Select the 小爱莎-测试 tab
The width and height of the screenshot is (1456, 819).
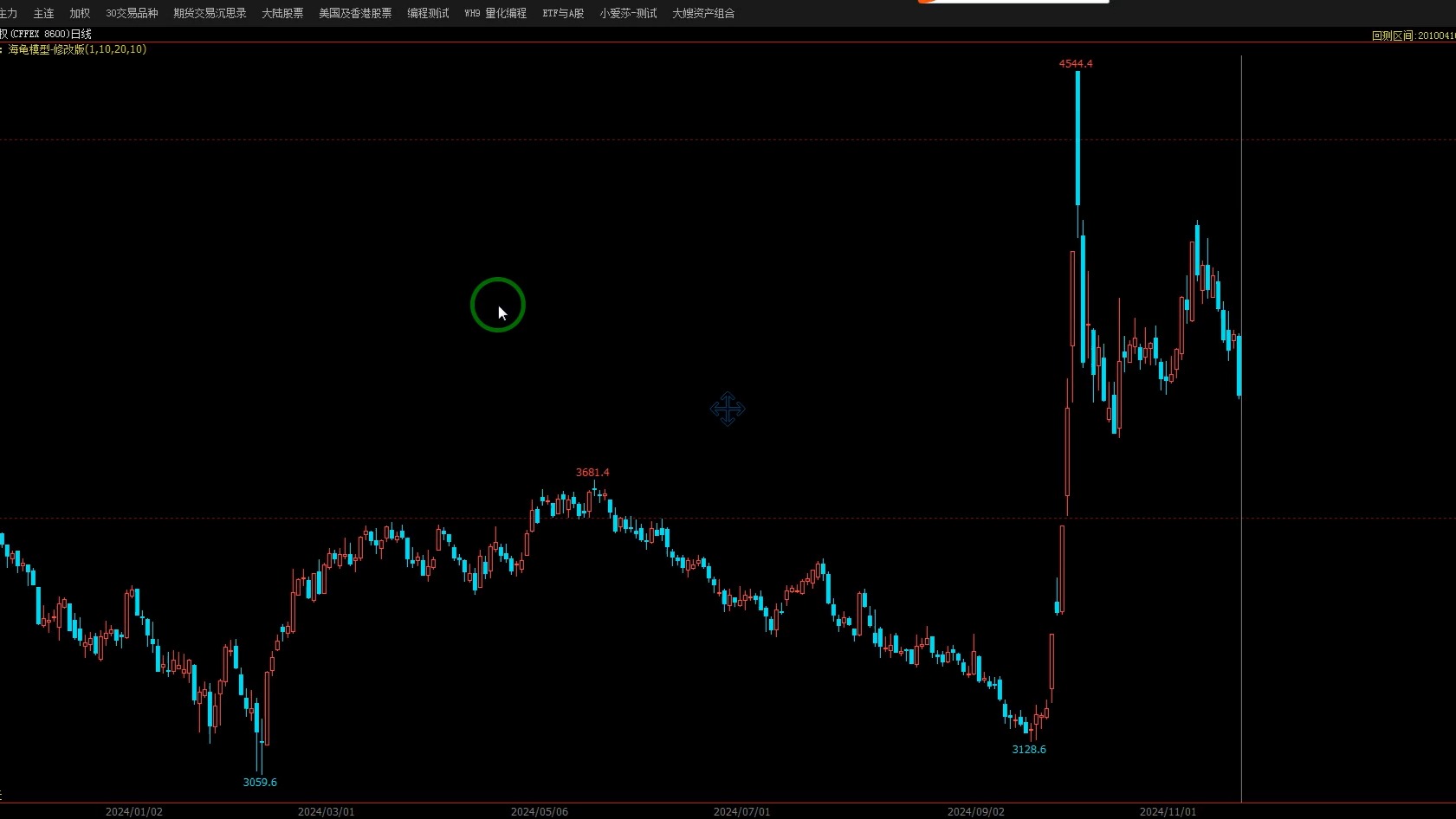[x=628, y=13]
